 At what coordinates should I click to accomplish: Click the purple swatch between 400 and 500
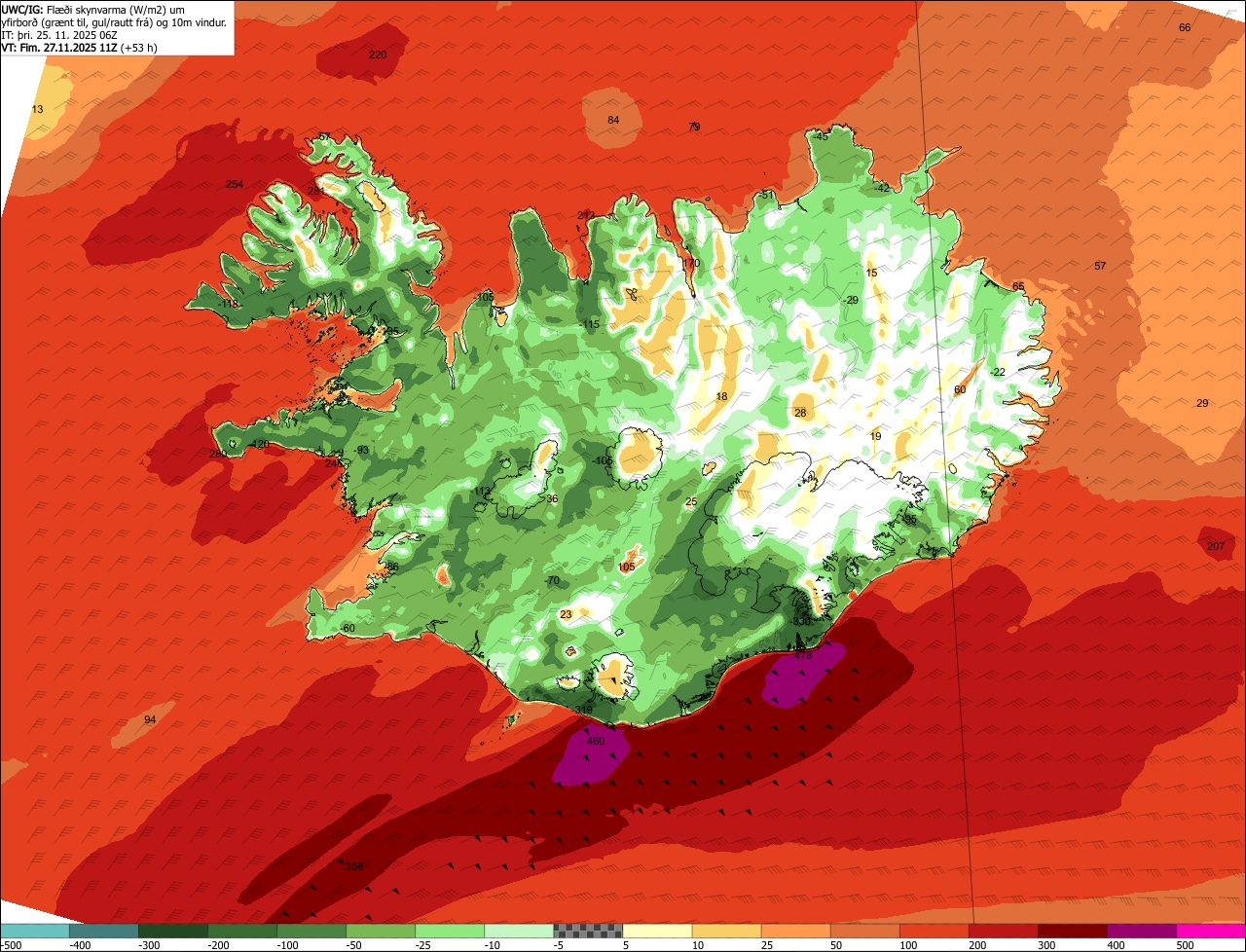coord(1141,931)
